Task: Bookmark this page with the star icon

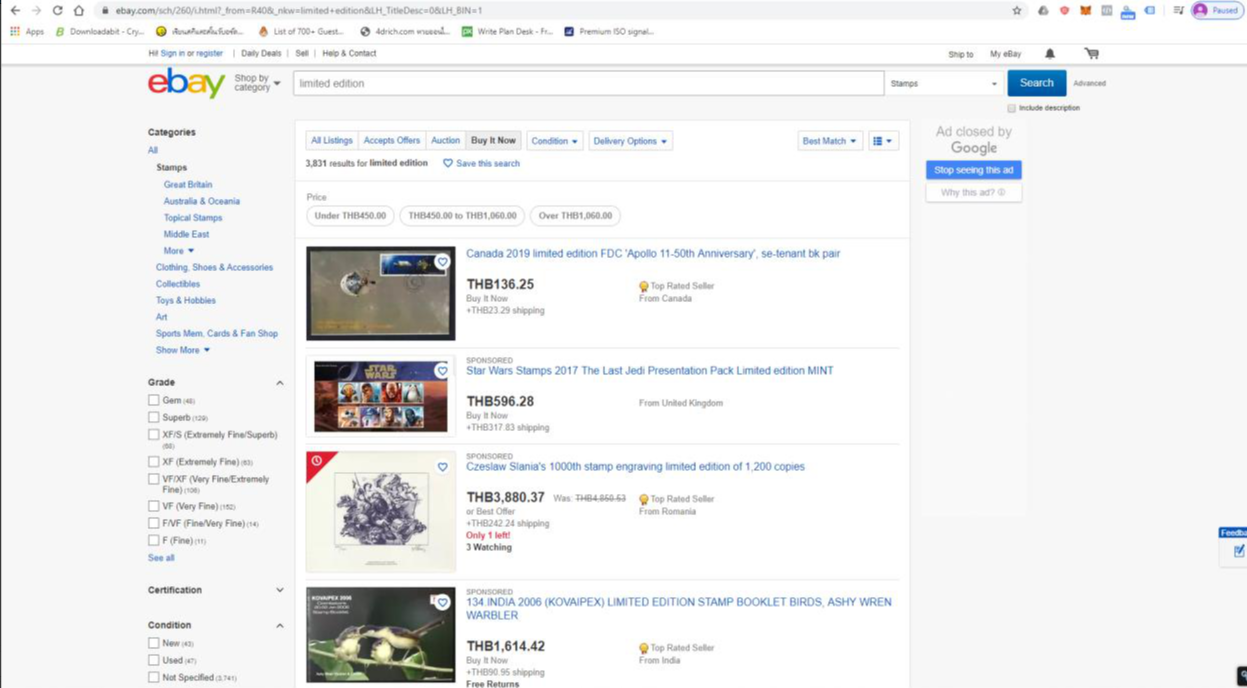Action: [1017, 10]
